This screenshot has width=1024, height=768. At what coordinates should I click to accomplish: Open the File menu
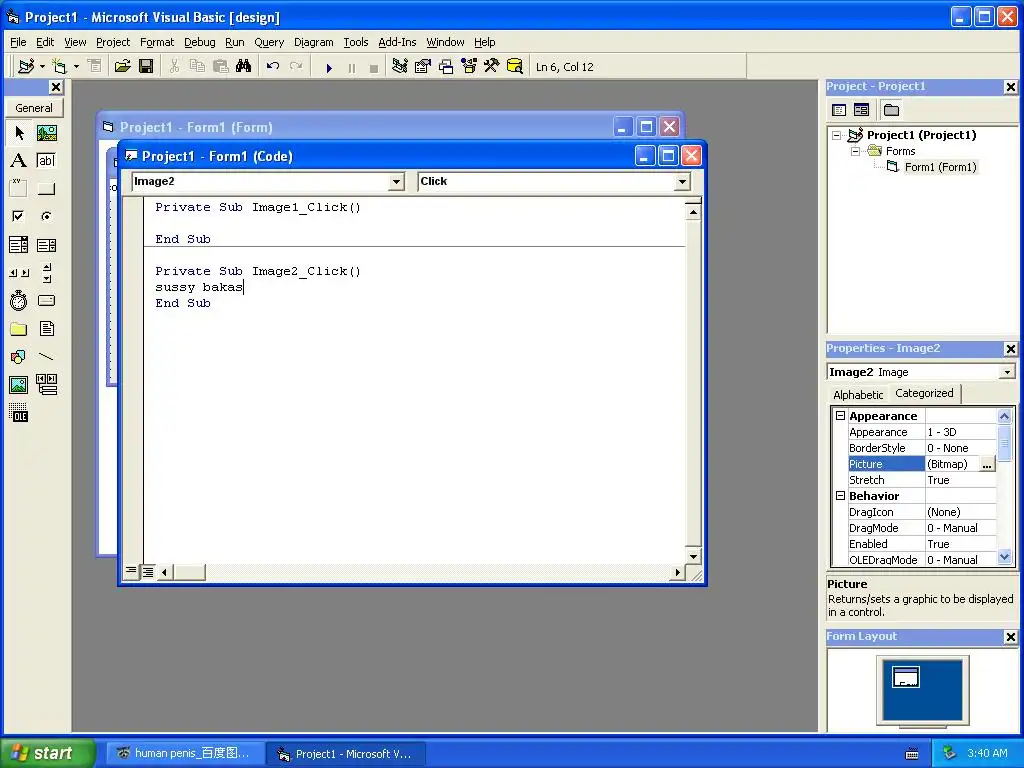coord(18,42)
